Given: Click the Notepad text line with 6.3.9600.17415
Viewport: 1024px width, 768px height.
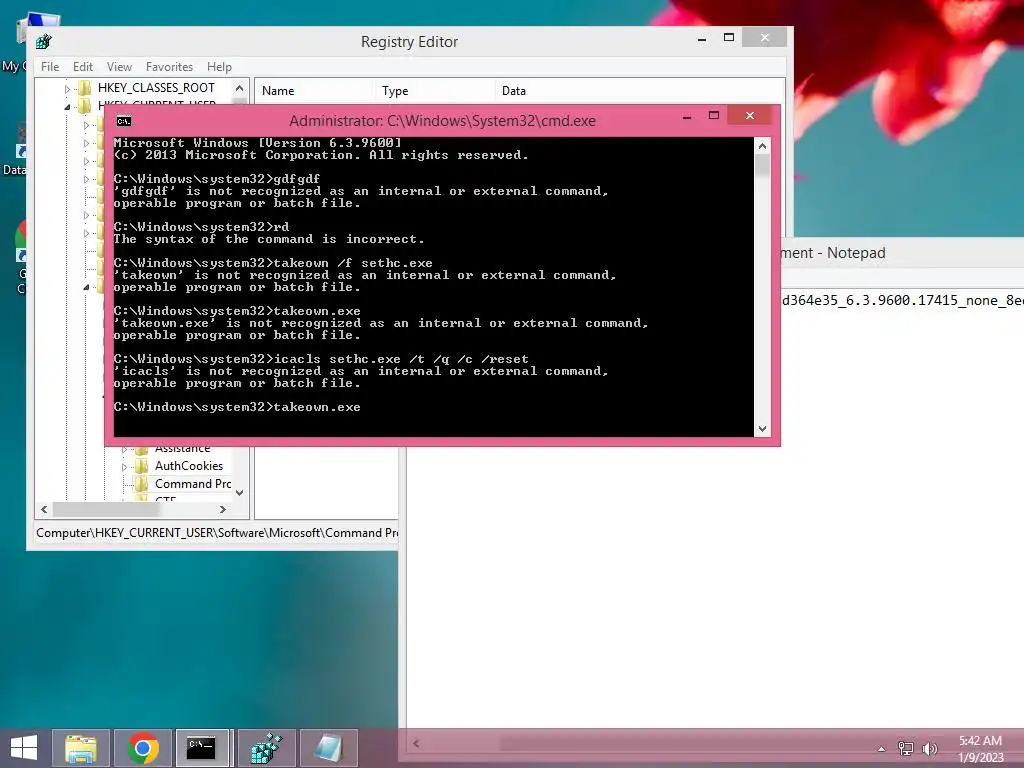Looking at the screenshot, I should 903,300.
